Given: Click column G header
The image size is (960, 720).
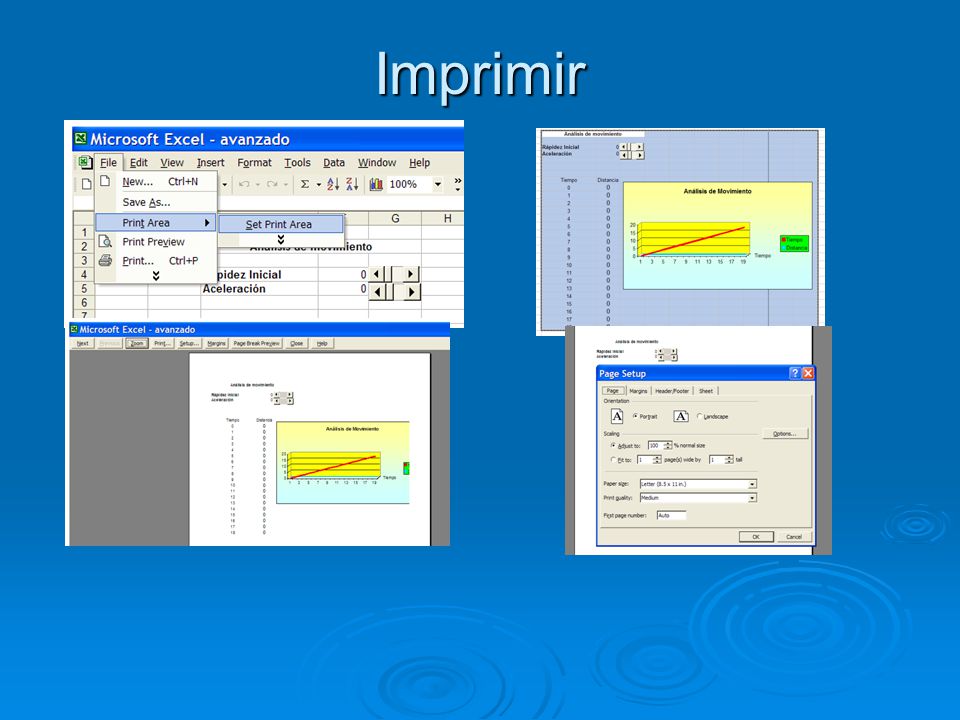Looking at the screenshot, I should [x=395, y=219].
